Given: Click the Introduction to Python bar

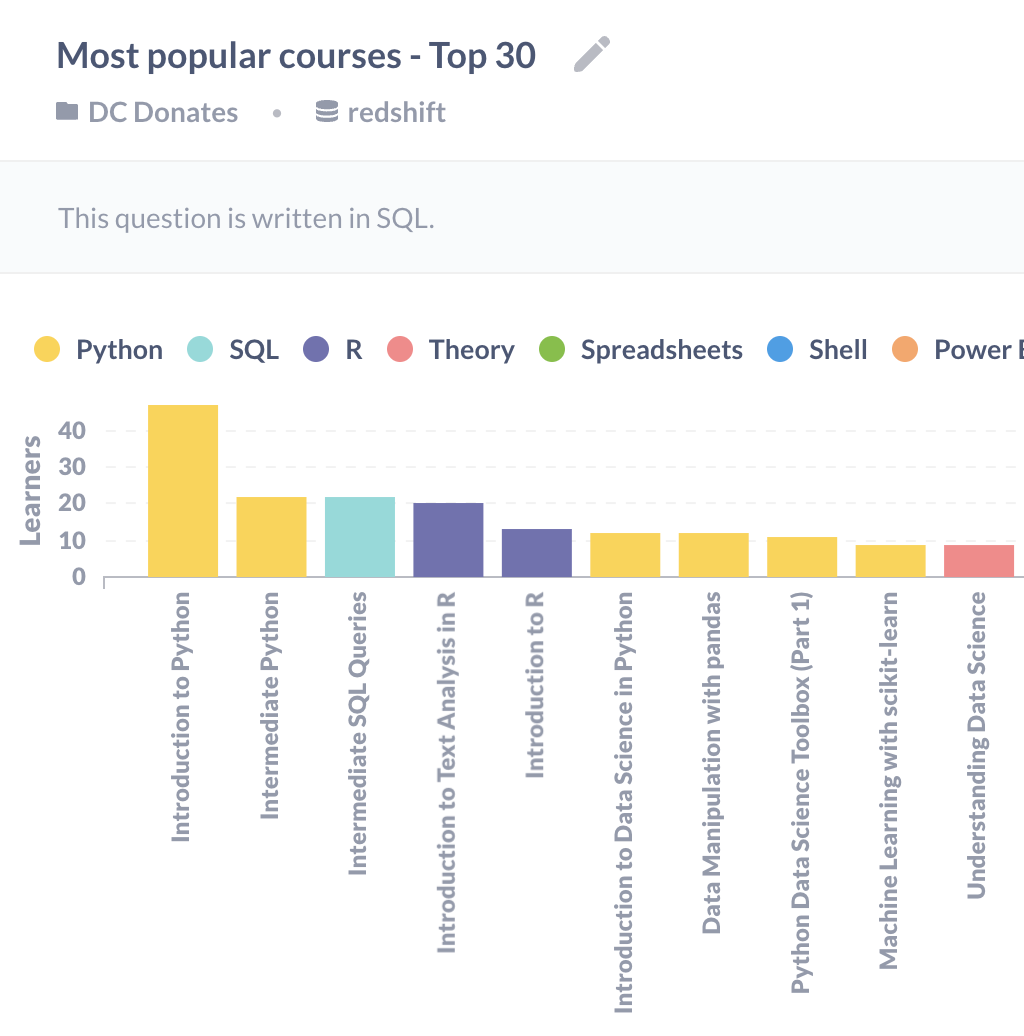Looking at the screenshot, I should (x=182, y=490).
